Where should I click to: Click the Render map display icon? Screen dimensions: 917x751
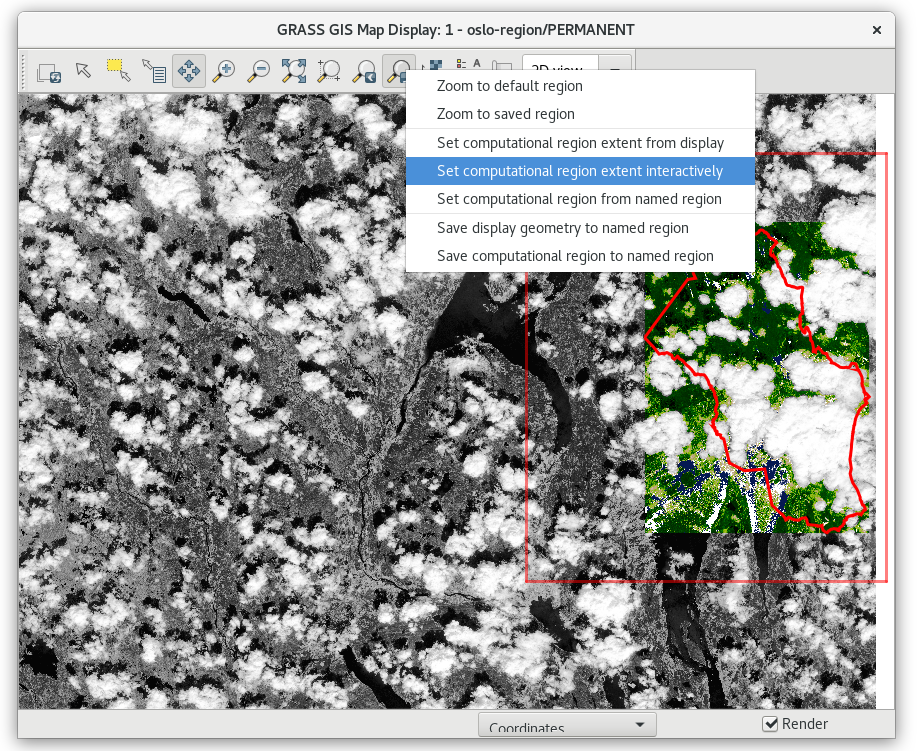tap(49, 73)
